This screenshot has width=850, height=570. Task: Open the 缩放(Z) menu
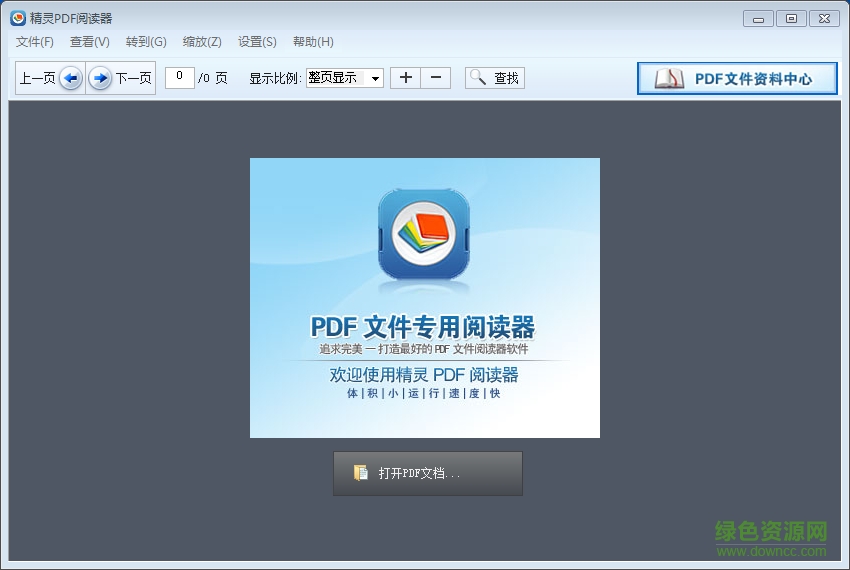(x=202, y=42)
